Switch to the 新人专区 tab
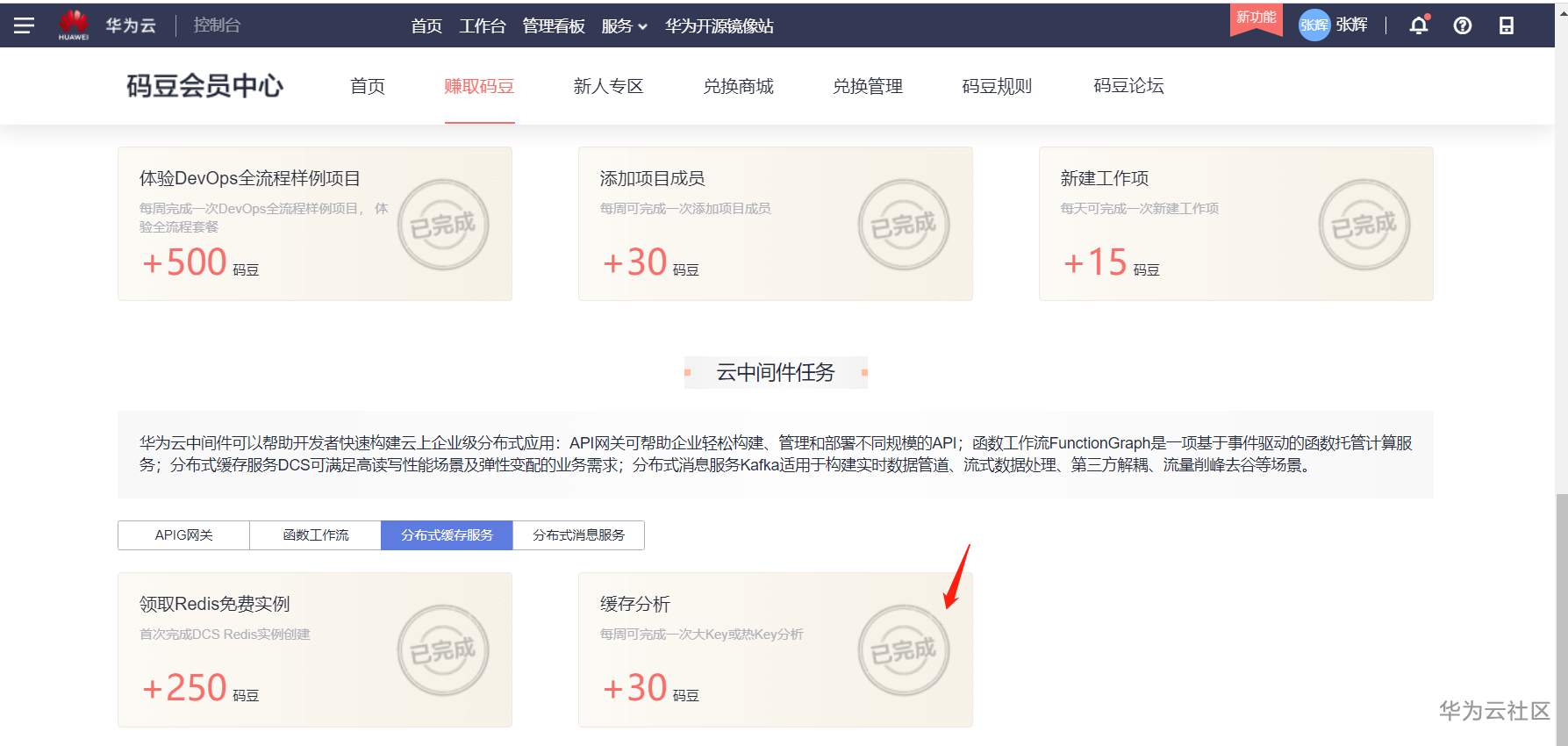This screenshot has height=746, width=1568. click(x=609, y=86)
